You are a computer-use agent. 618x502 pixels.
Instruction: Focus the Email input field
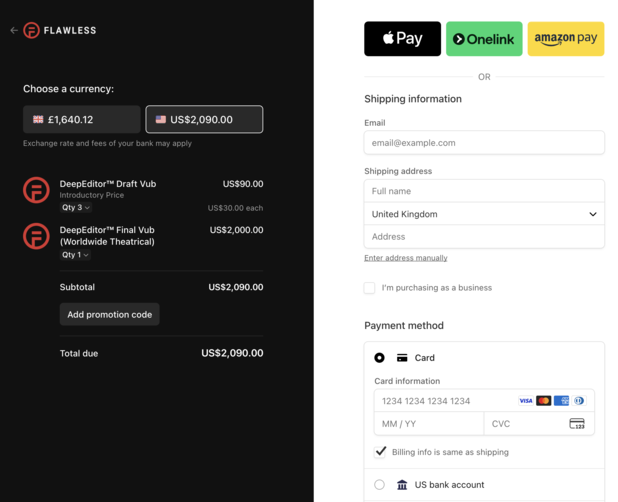[x=484, y=143]
